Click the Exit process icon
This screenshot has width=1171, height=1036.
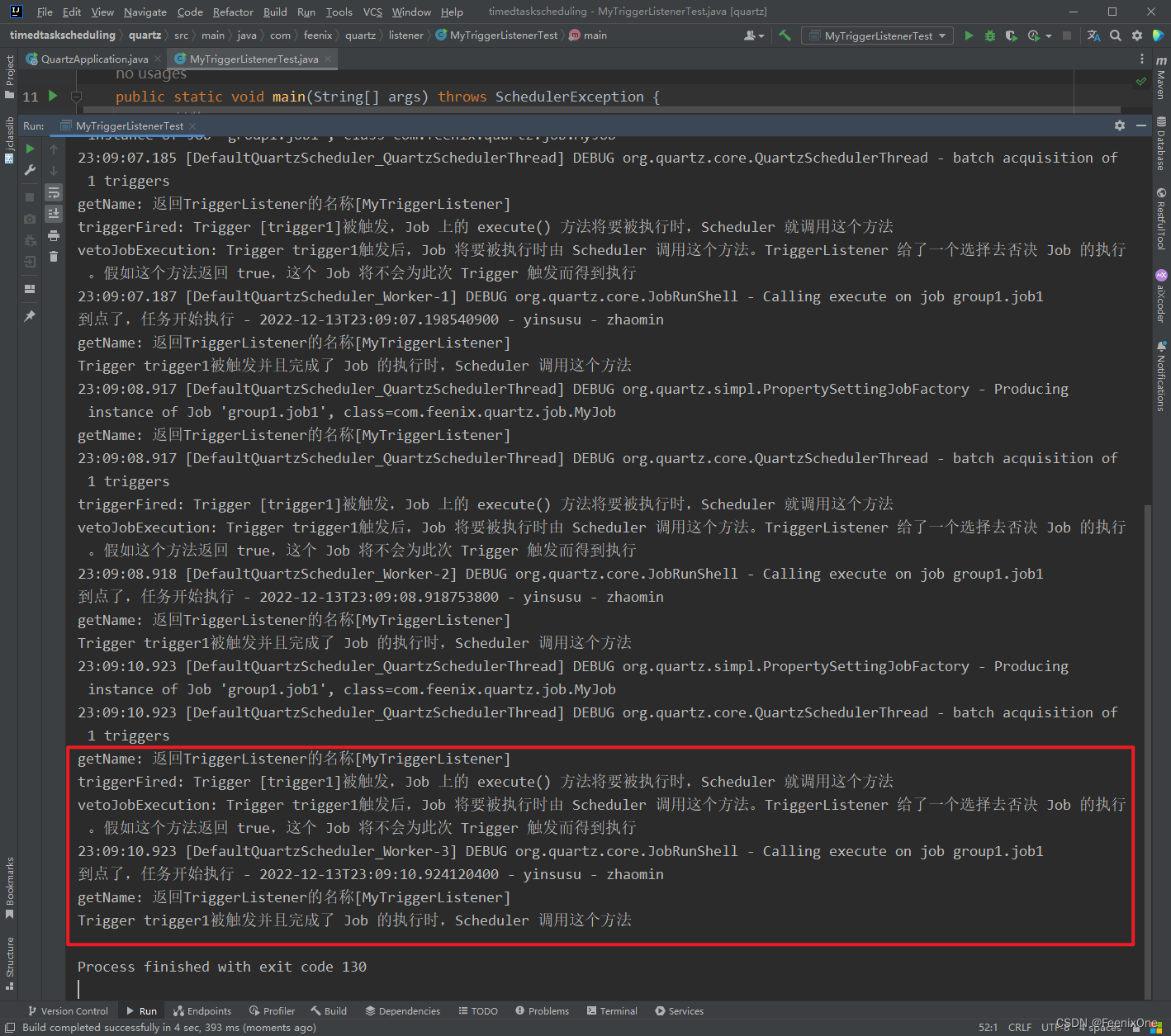click(30, 262)
